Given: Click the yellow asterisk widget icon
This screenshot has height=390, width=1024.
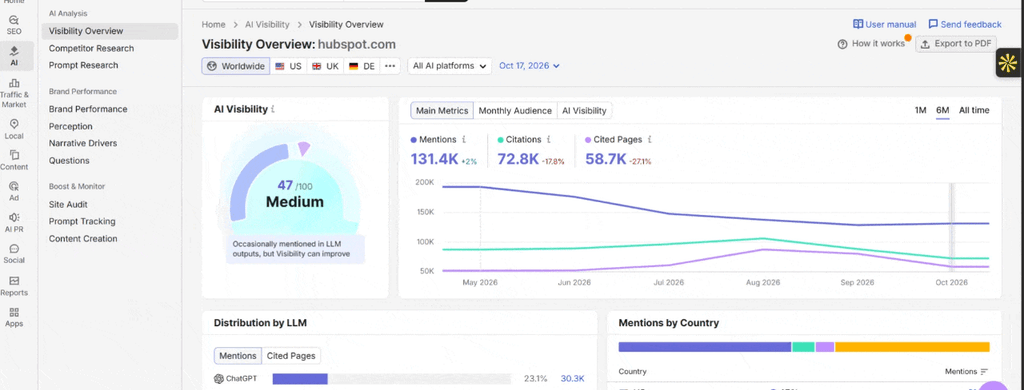Looking at the screenshot, I should (1008, 63).
